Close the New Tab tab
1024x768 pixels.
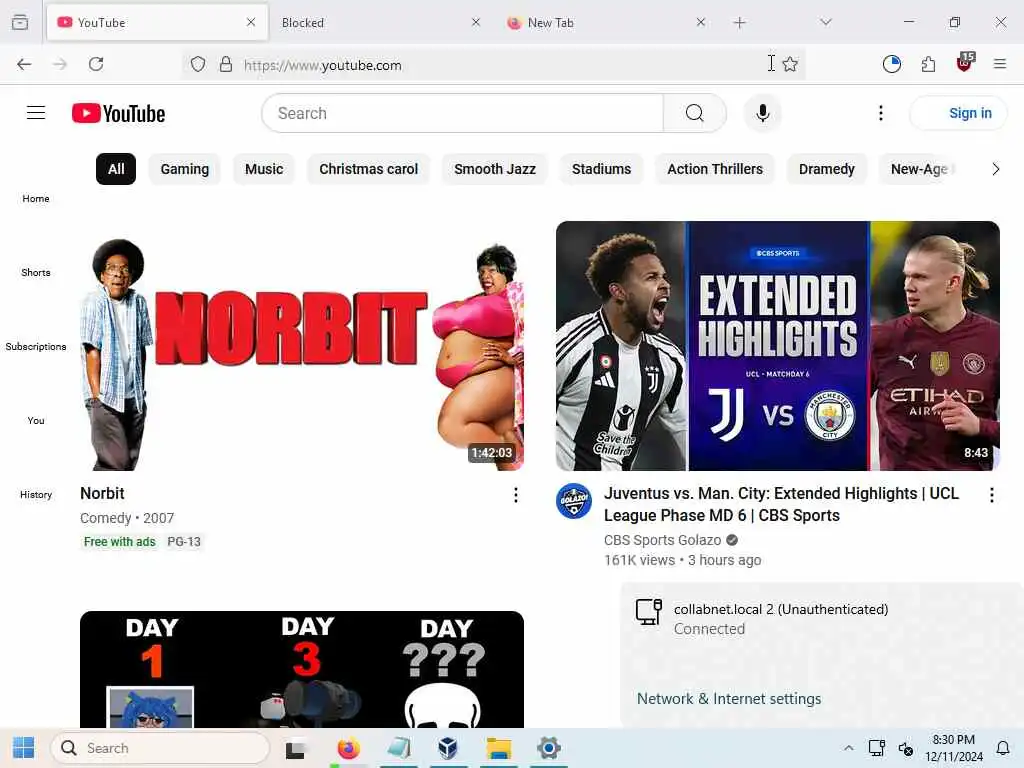click(x=701, y=22)
